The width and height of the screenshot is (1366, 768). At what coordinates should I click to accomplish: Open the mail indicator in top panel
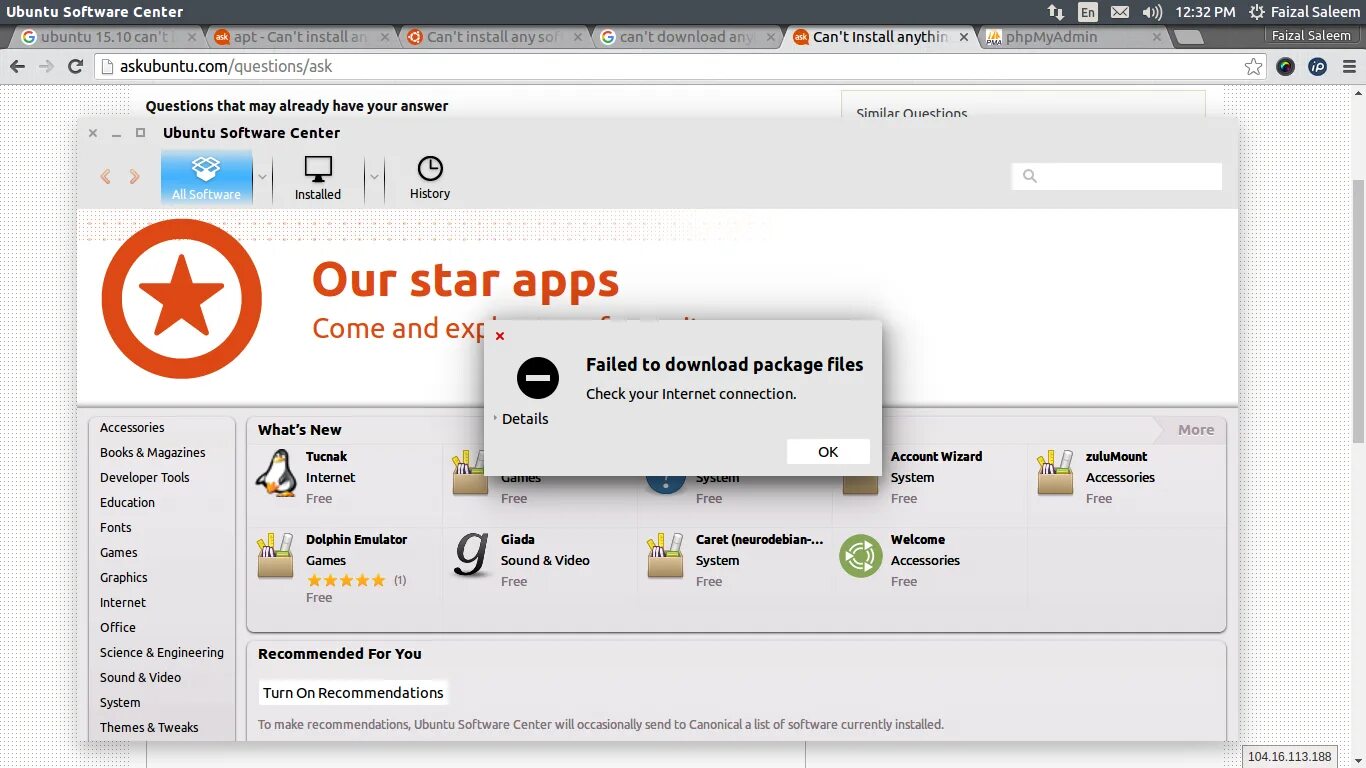[1120, 12]
